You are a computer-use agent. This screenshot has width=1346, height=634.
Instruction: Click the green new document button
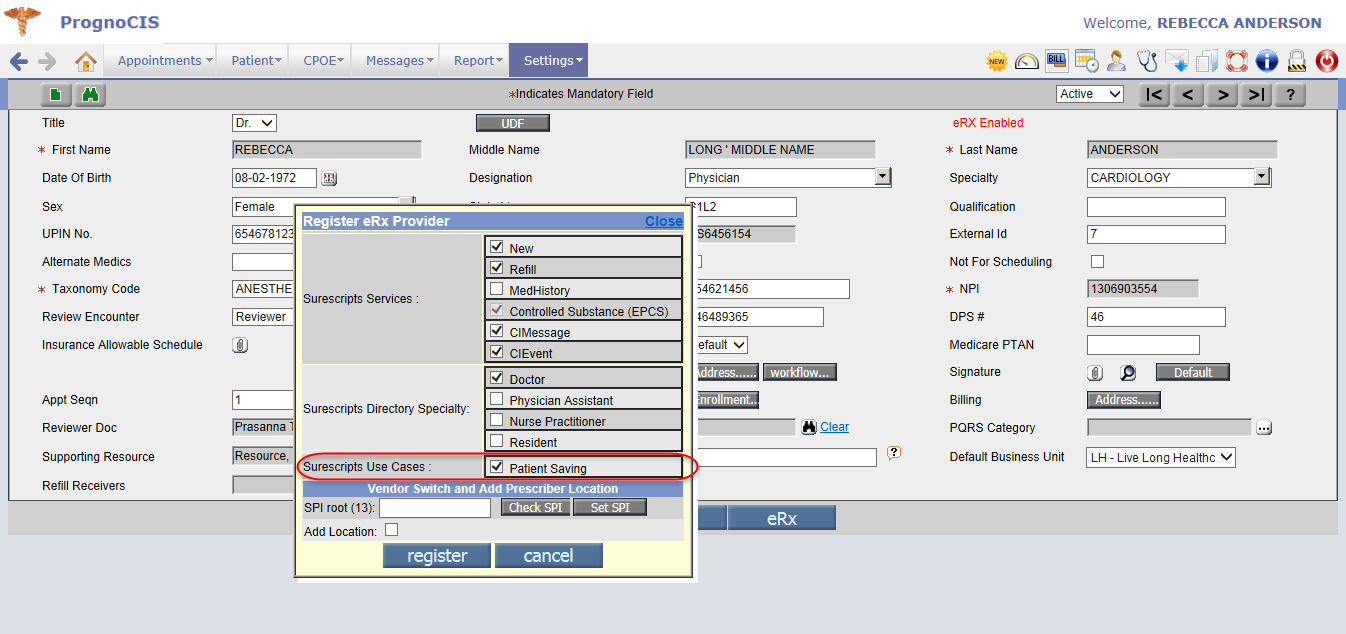[x=56, y=95]
